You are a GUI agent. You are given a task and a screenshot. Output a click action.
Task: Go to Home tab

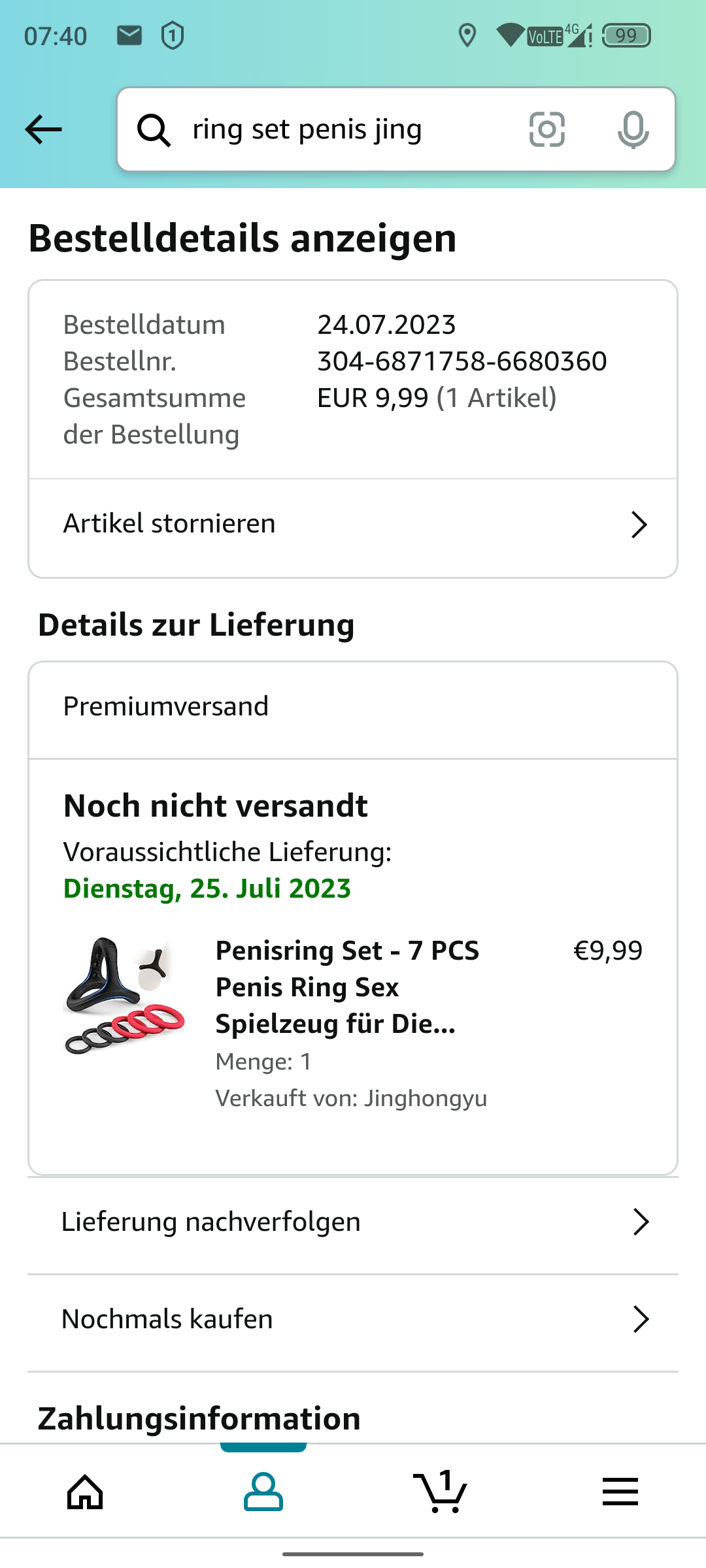click(86, 1492)
